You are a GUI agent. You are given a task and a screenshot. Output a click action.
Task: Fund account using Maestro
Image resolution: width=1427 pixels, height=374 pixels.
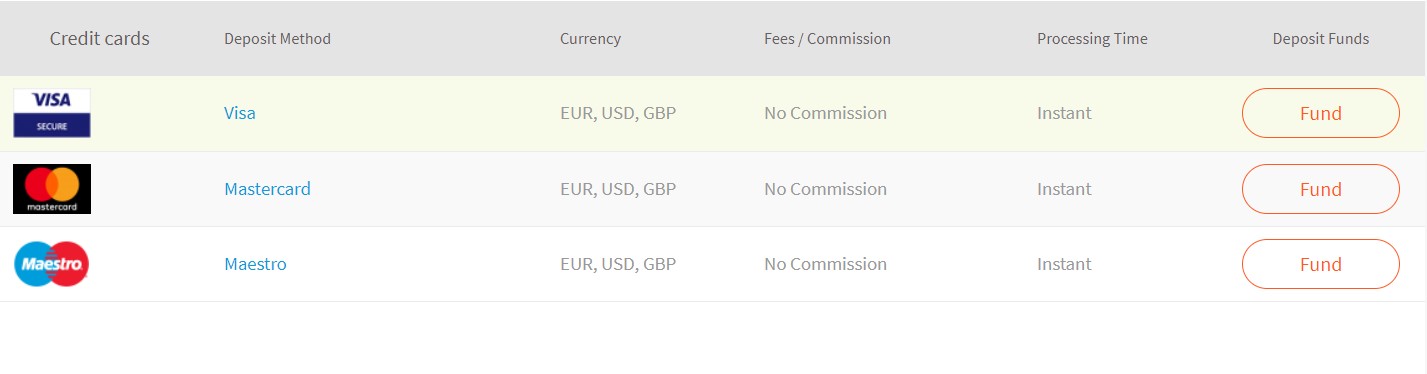coord(1320,264)
